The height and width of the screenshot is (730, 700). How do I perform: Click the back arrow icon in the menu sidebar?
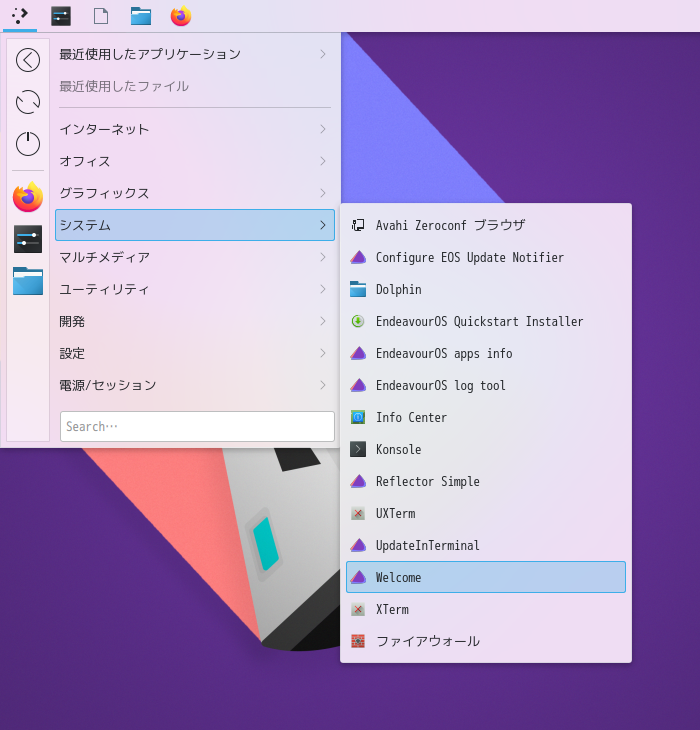click(x=28, y=60)
